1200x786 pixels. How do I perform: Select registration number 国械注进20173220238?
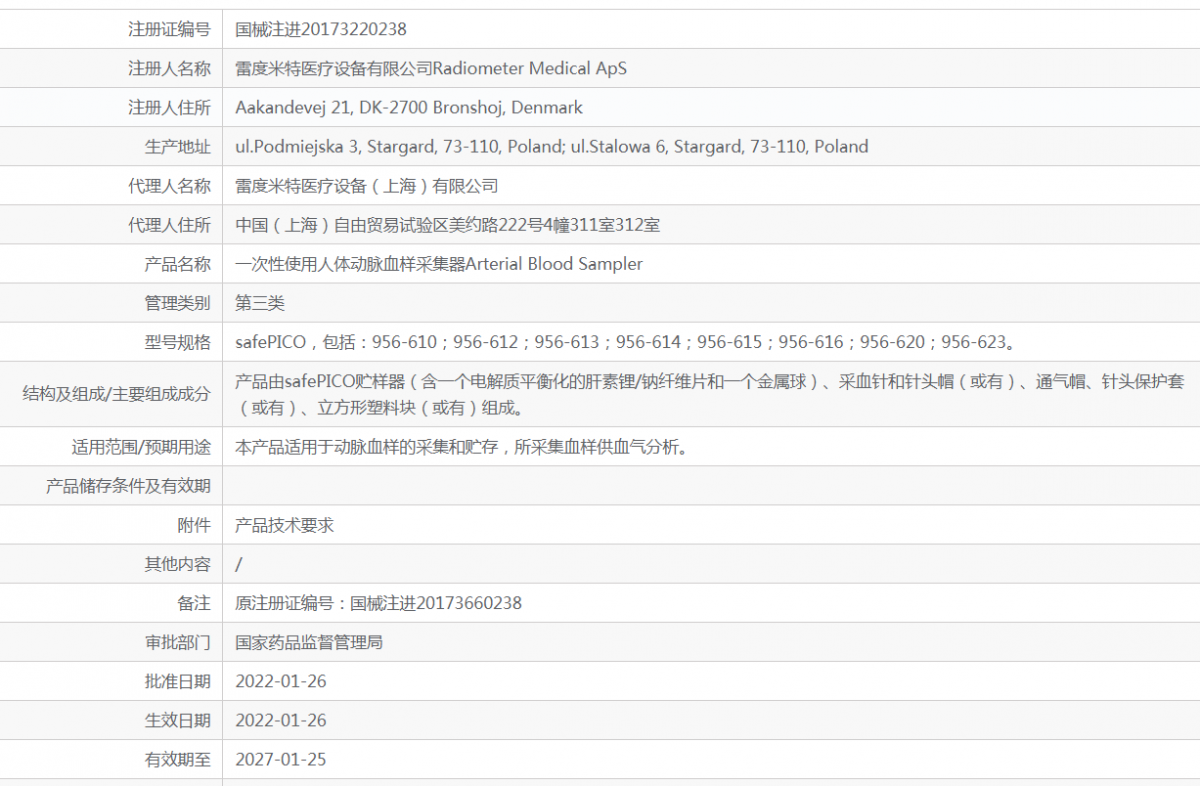point(321,29)
